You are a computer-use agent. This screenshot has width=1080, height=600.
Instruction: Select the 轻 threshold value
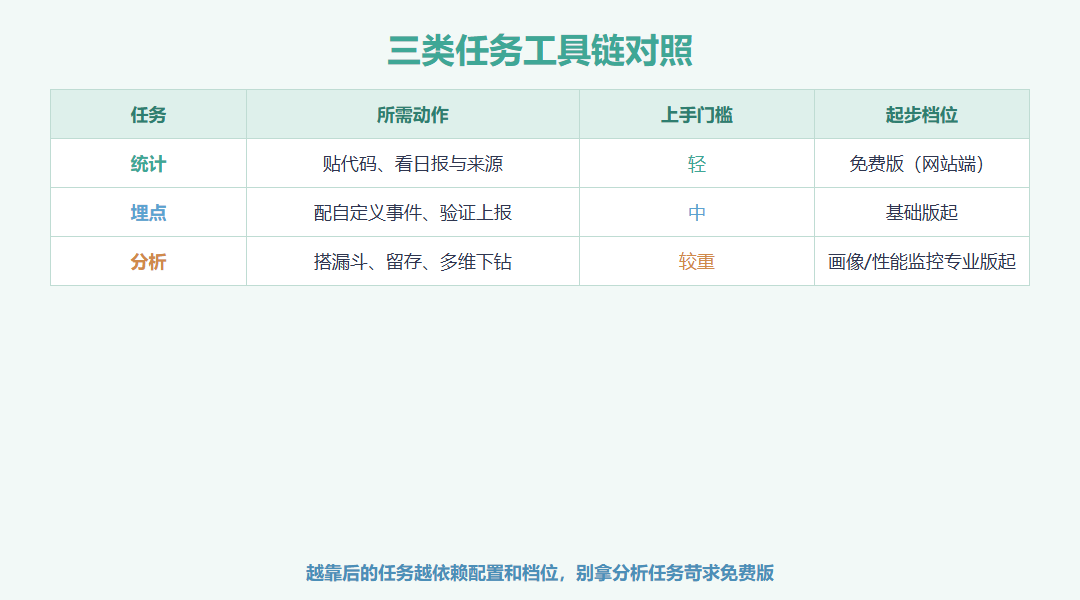coord(696,164)
